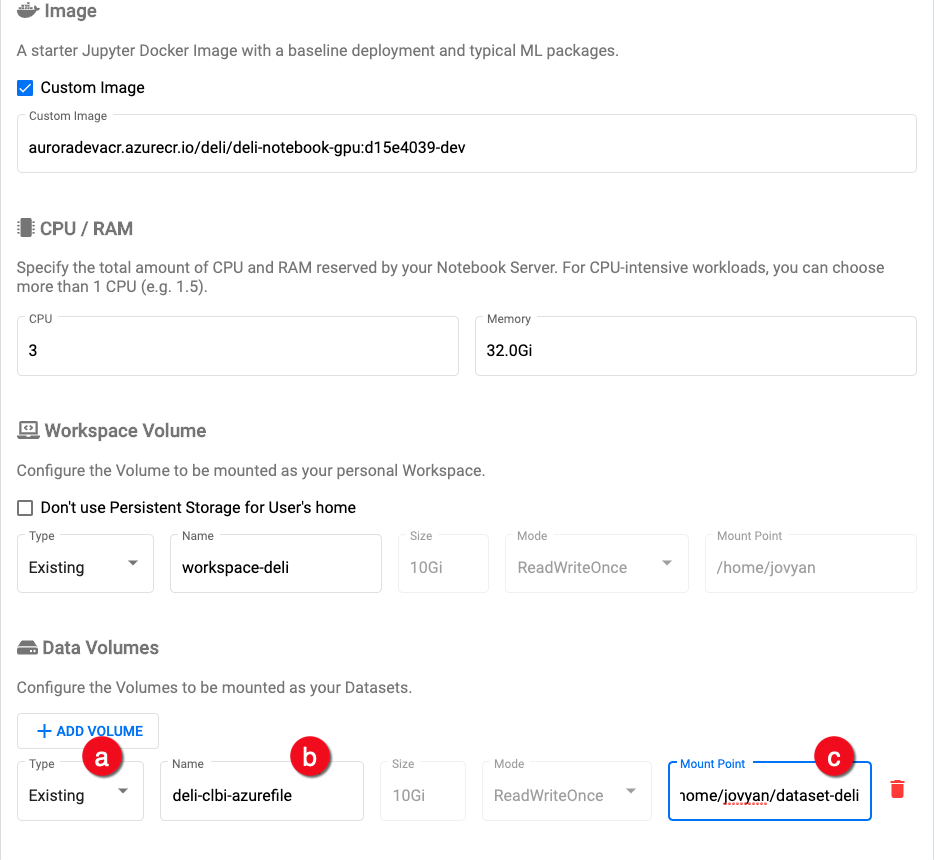The height and width of the screenshot is (860, 934).
Task: Click the chip icon beside CPU / RAM heading
Action: (x=25, y=227)
